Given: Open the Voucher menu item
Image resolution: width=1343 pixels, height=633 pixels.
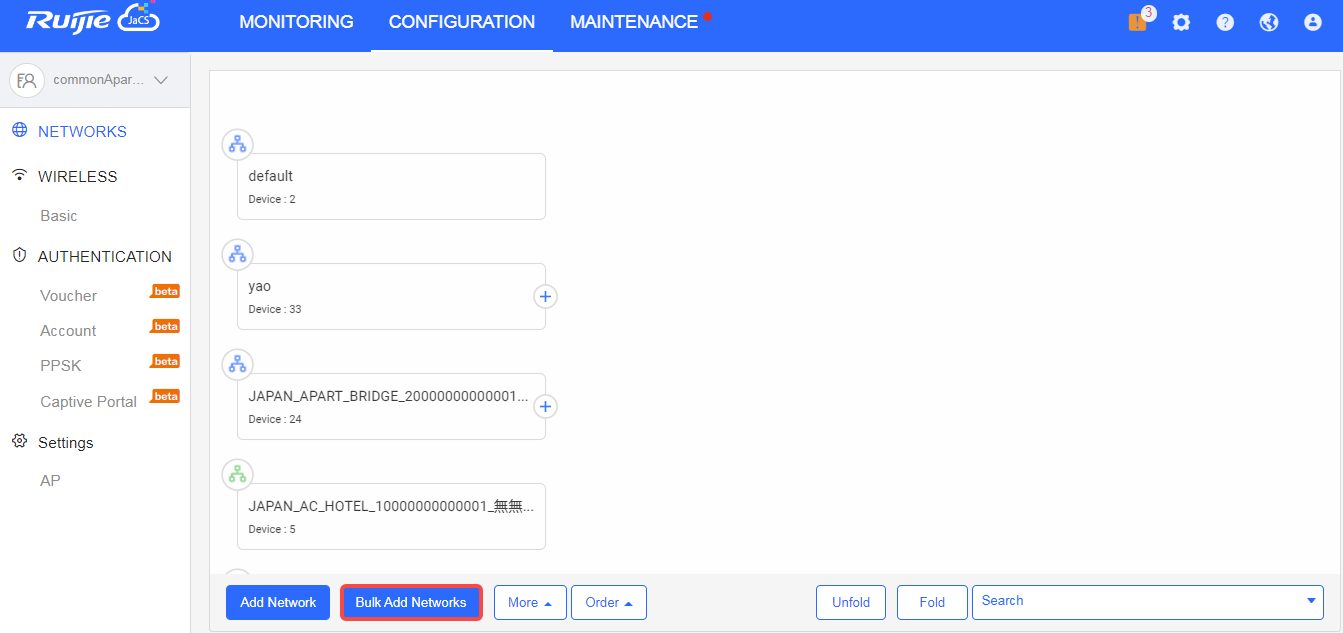Looking at the screenshot, I should [x=69, y=296].
